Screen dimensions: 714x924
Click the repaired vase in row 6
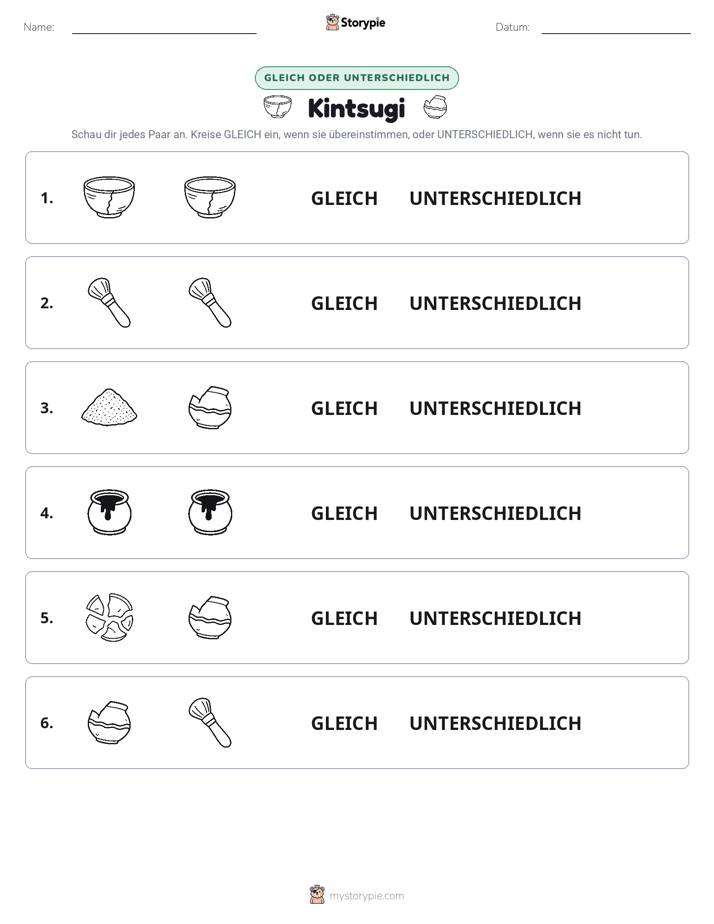(x=109, y=722)
